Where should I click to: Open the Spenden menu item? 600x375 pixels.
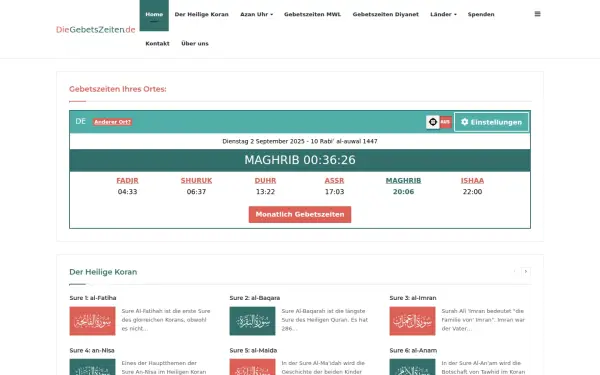[x=481, y=14]
